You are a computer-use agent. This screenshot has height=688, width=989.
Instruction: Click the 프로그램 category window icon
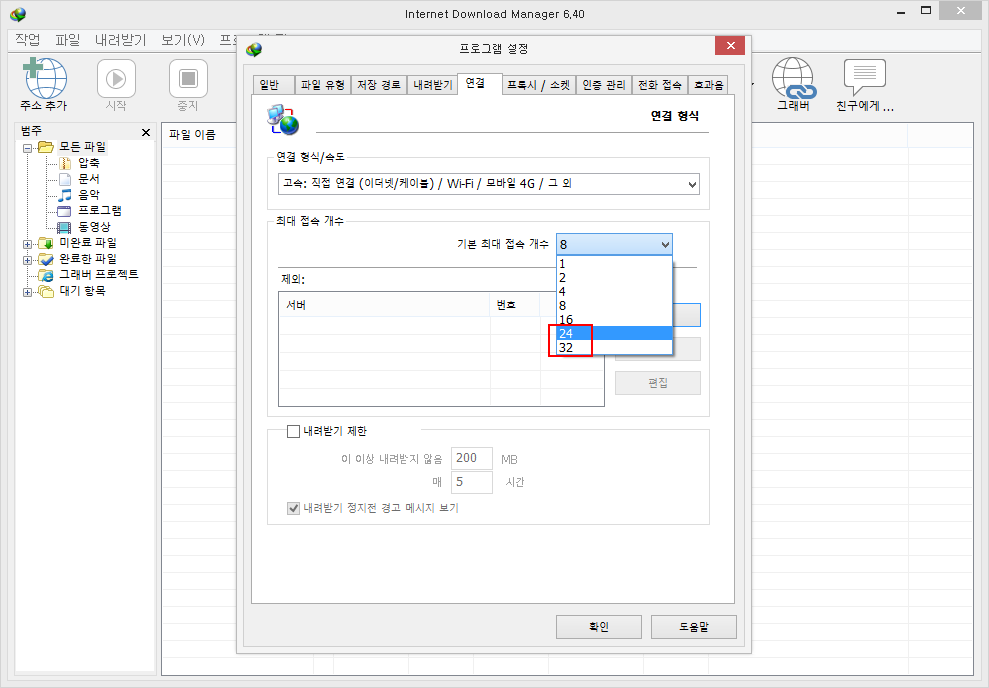(x=64, y=211)
